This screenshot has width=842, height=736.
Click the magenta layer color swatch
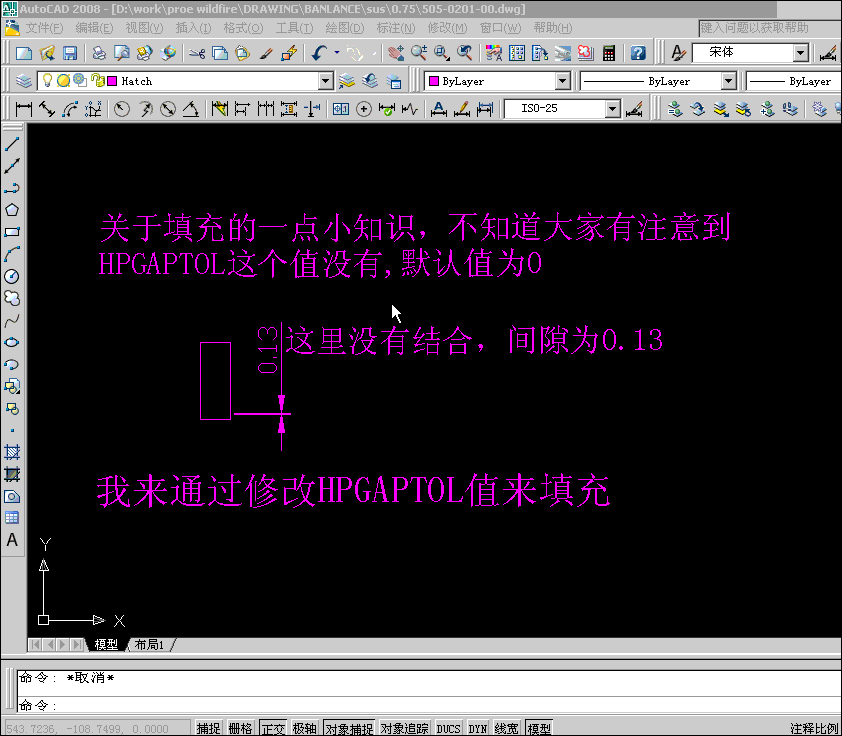(112, 81)
